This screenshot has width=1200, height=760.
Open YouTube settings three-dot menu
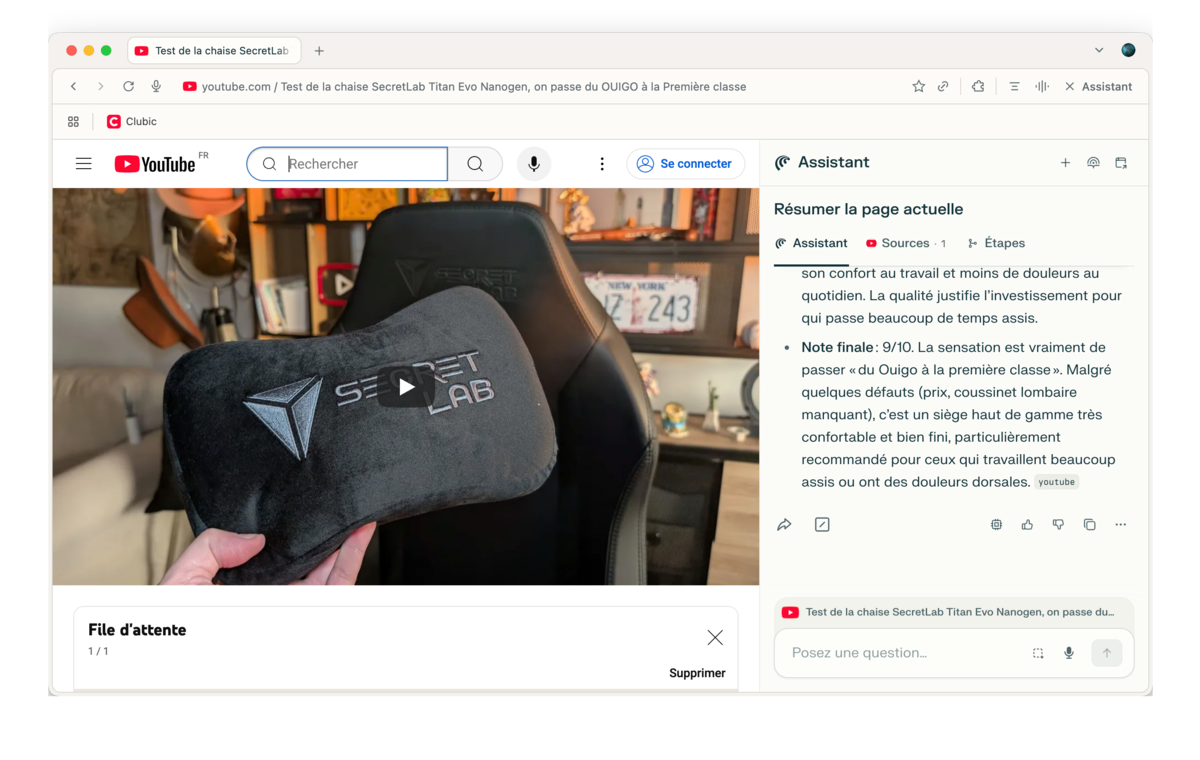click(x=602, y=164)
